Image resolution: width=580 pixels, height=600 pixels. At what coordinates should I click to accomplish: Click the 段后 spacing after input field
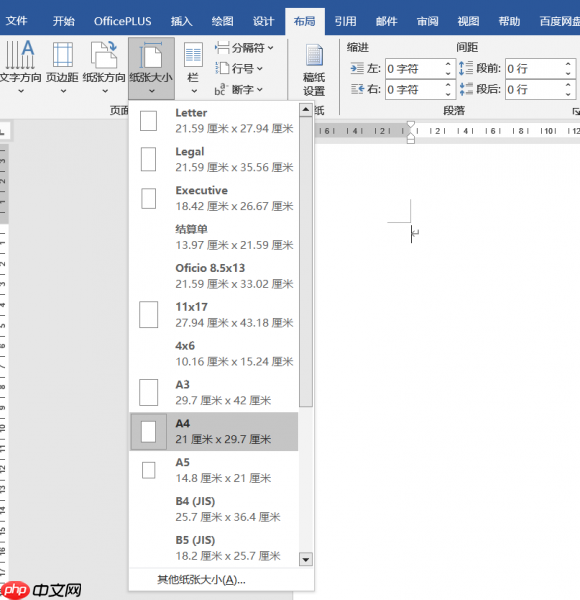click(x=534, y=90)
